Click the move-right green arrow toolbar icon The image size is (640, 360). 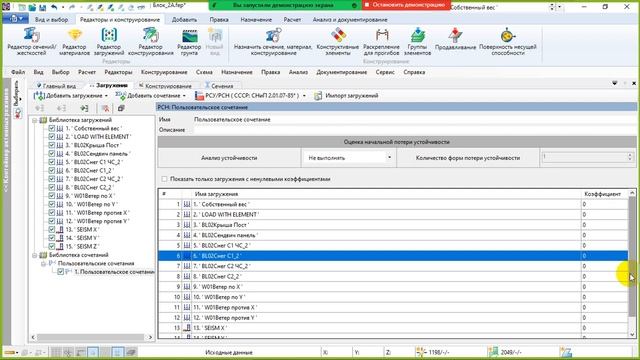click(x=84, y=108)
